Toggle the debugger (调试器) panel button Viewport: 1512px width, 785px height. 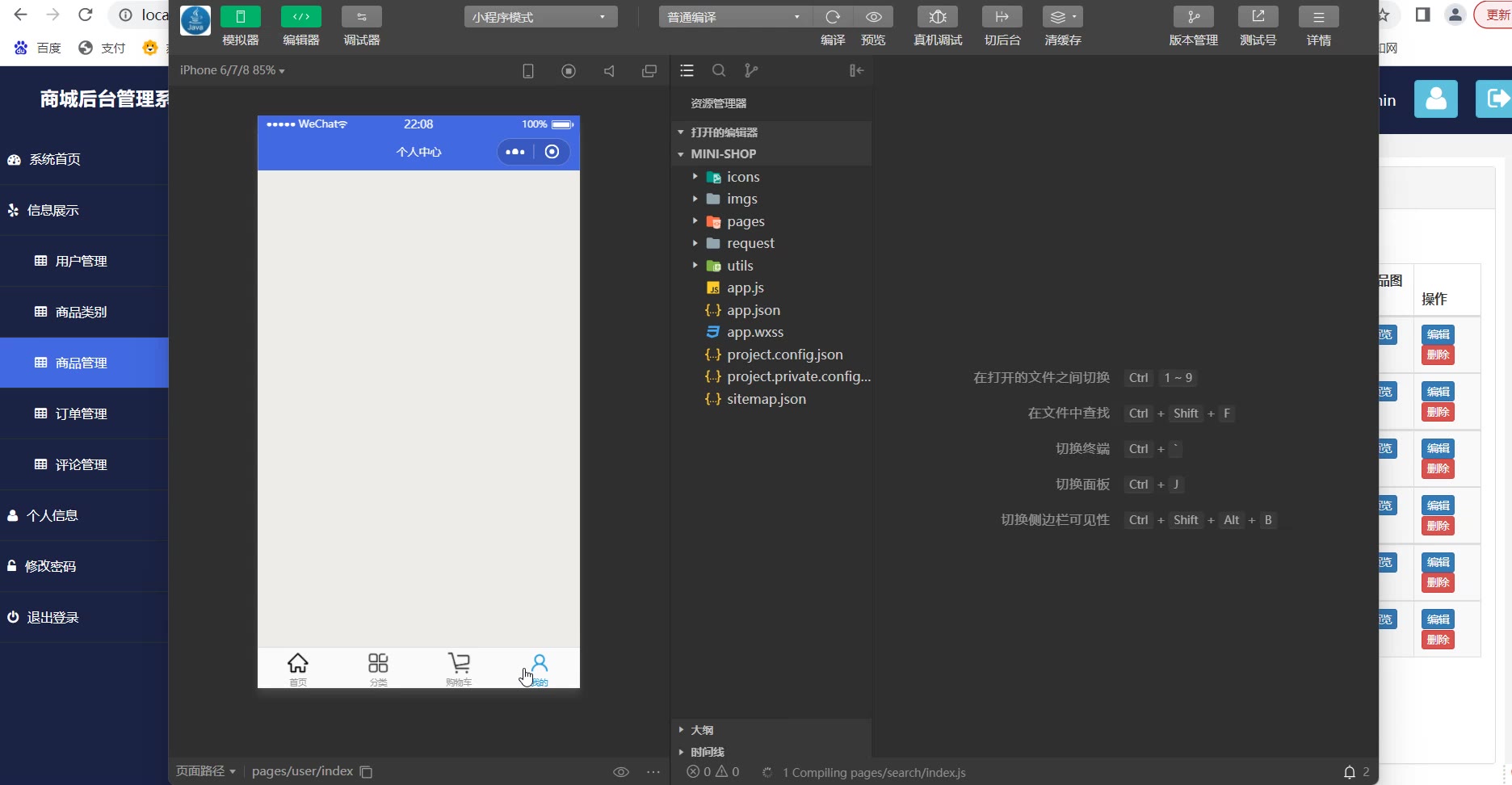tap(362, 17)
